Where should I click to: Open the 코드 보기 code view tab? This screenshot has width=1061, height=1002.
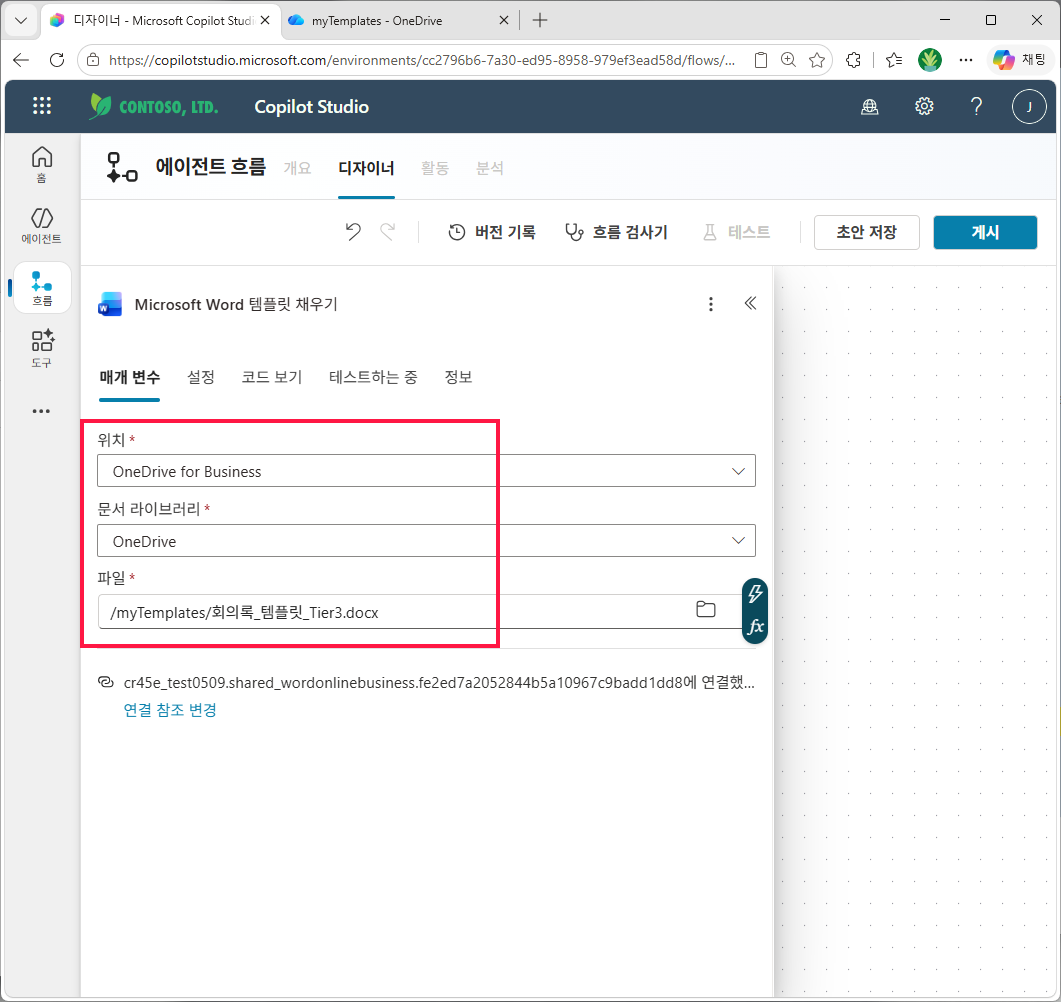(271, 377)
